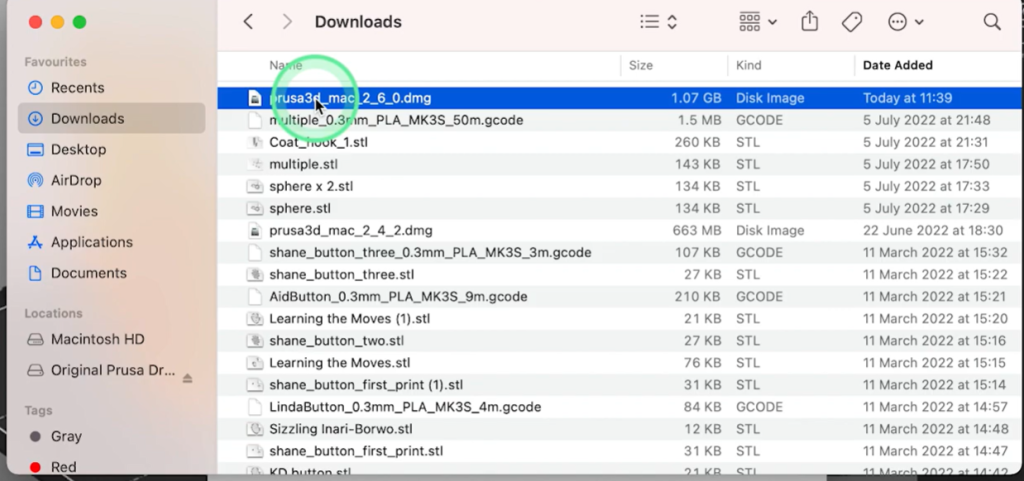Click the Share toolbar icon
Viewport: 1024px width, 481px height.
point(810,22)
